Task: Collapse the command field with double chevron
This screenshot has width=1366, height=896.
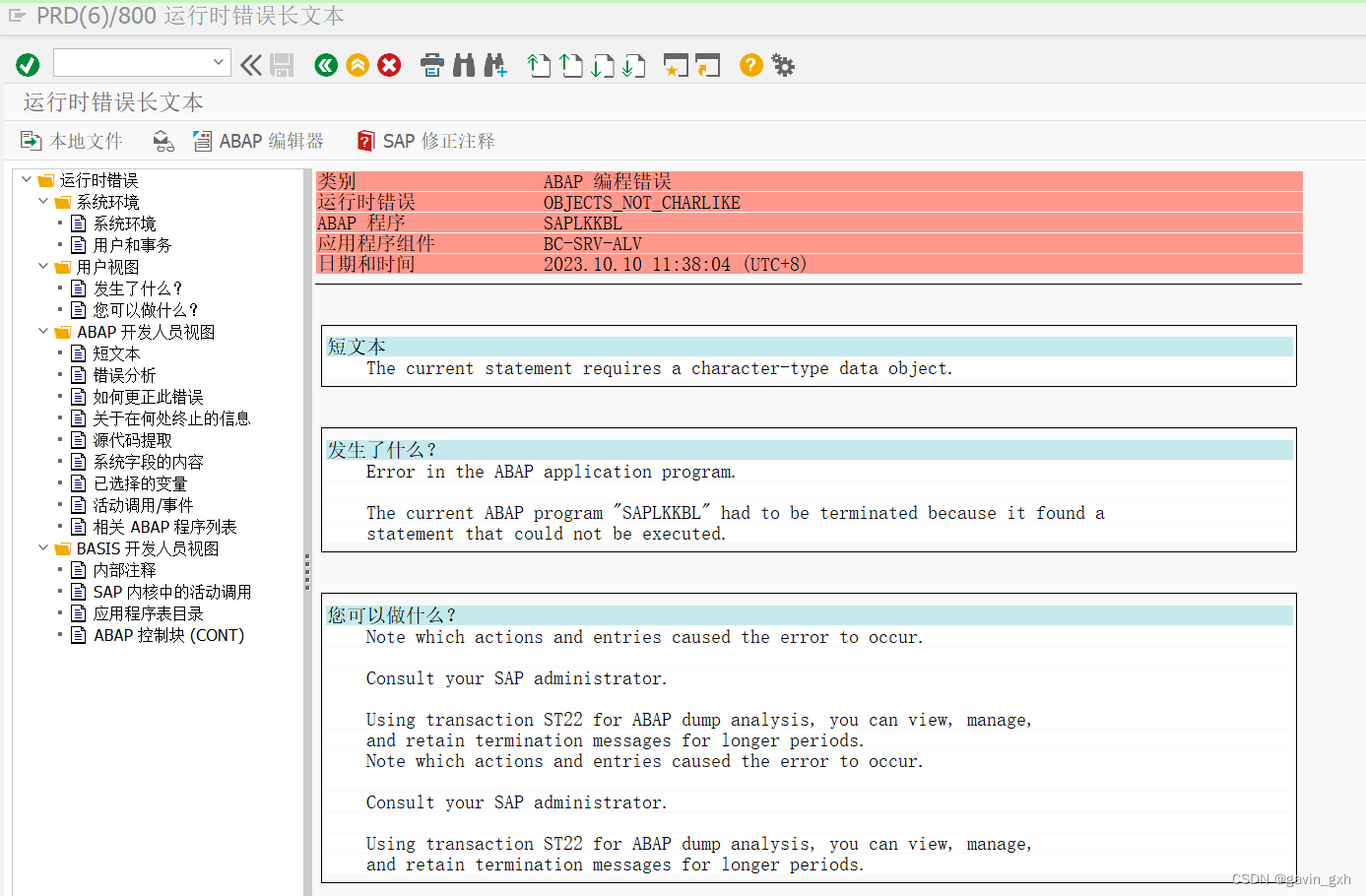Action: tap(251, 65)
